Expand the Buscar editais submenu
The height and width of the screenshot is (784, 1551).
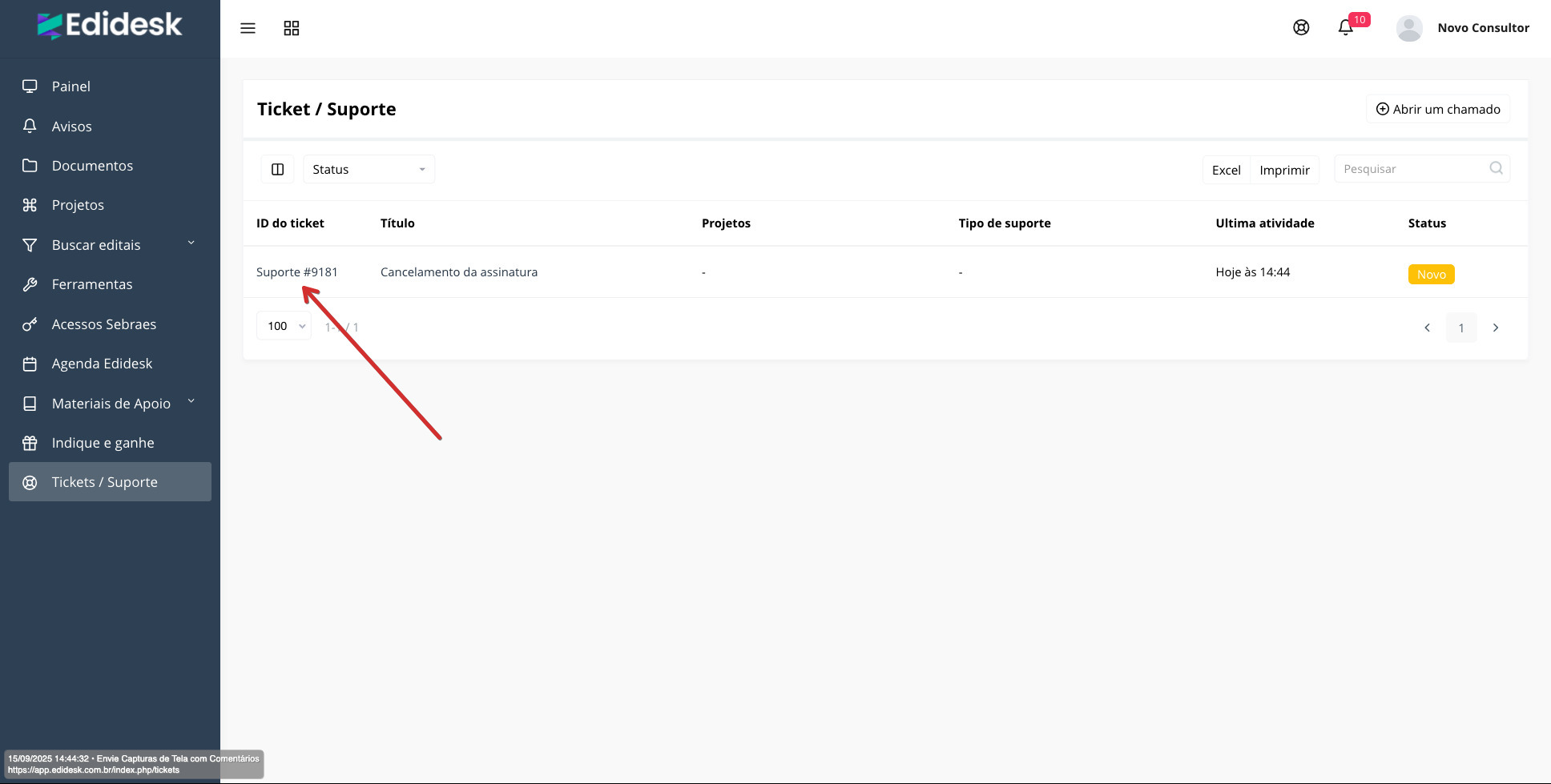click(x=191, y=243)
